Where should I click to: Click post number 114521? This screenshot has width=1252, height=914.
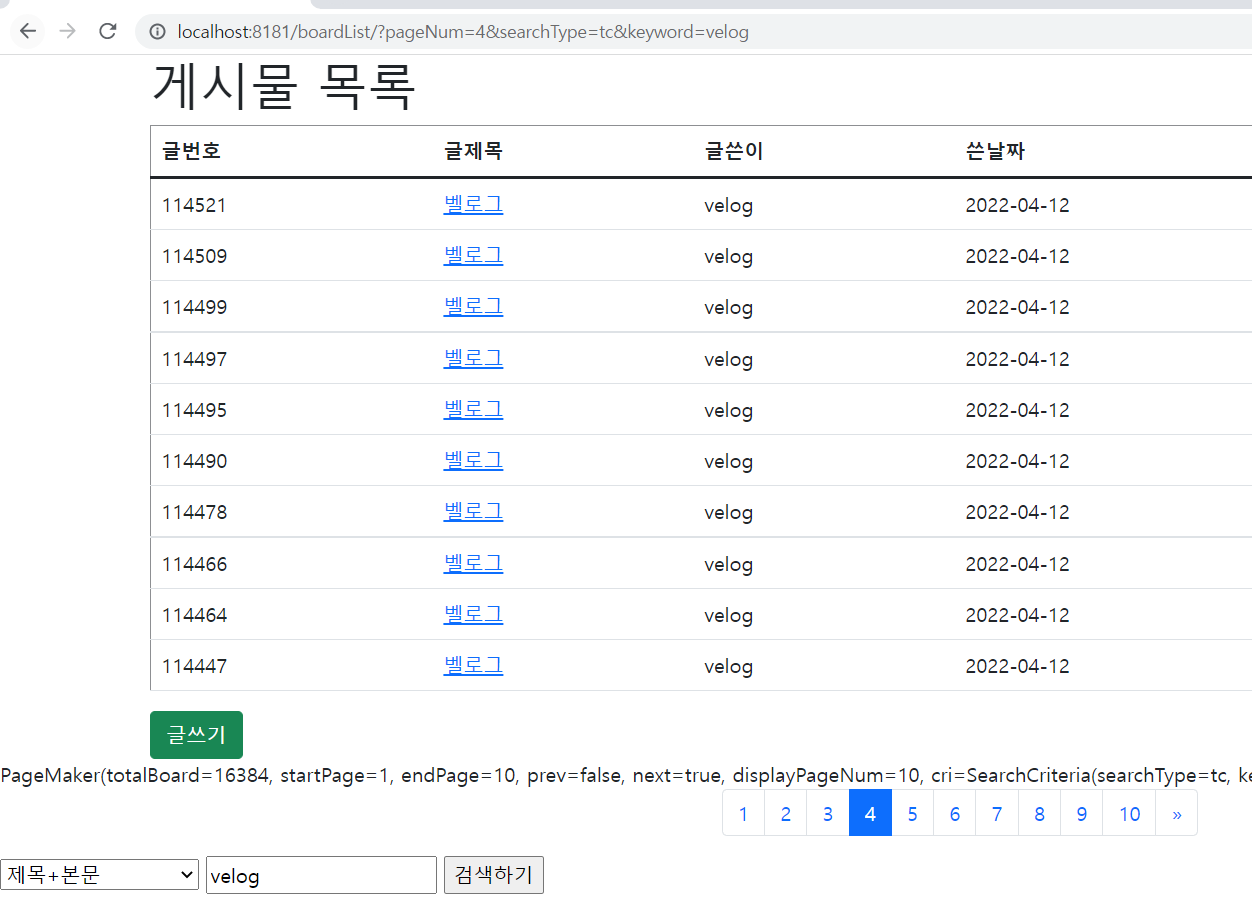pos(194,206)
